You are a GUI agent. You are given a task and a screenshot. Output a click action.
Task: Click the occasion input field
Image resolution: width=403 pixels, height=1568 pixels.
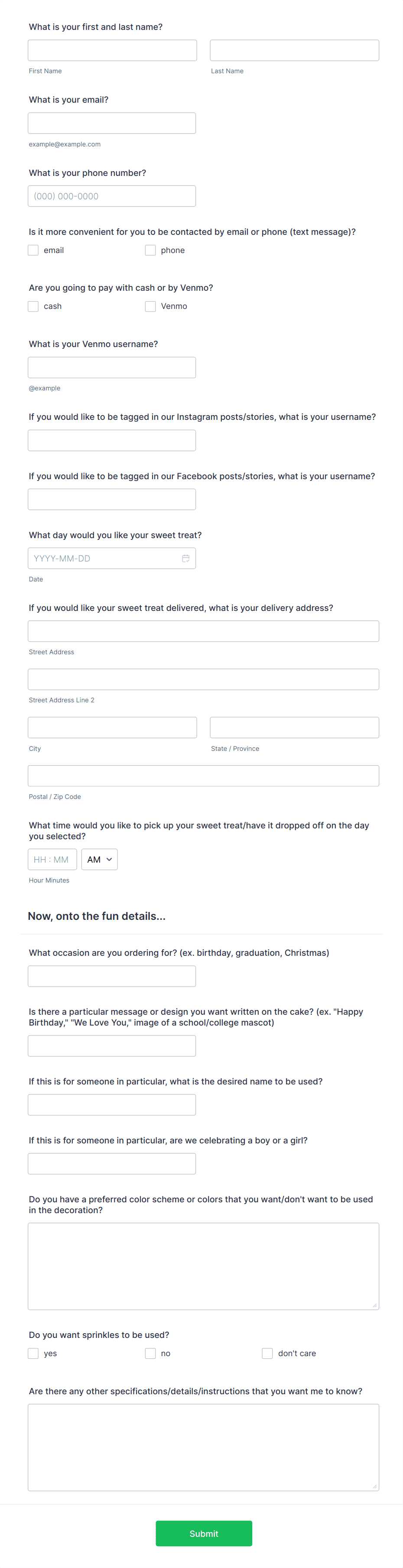pos(112,976)
